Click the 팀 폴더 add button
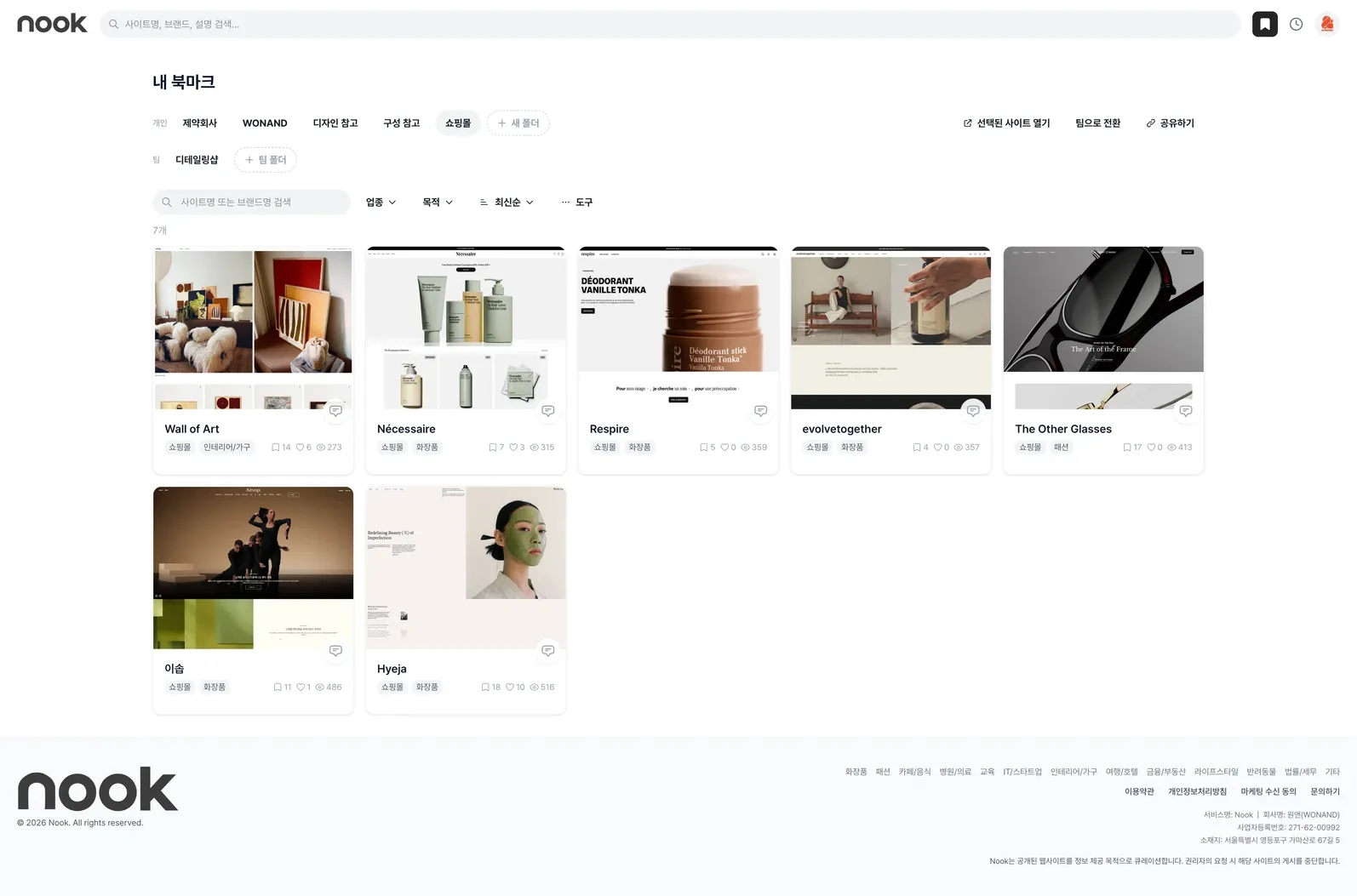This screenshot has height=896, width=1357. pyautogui.click(x=266, y=160)
